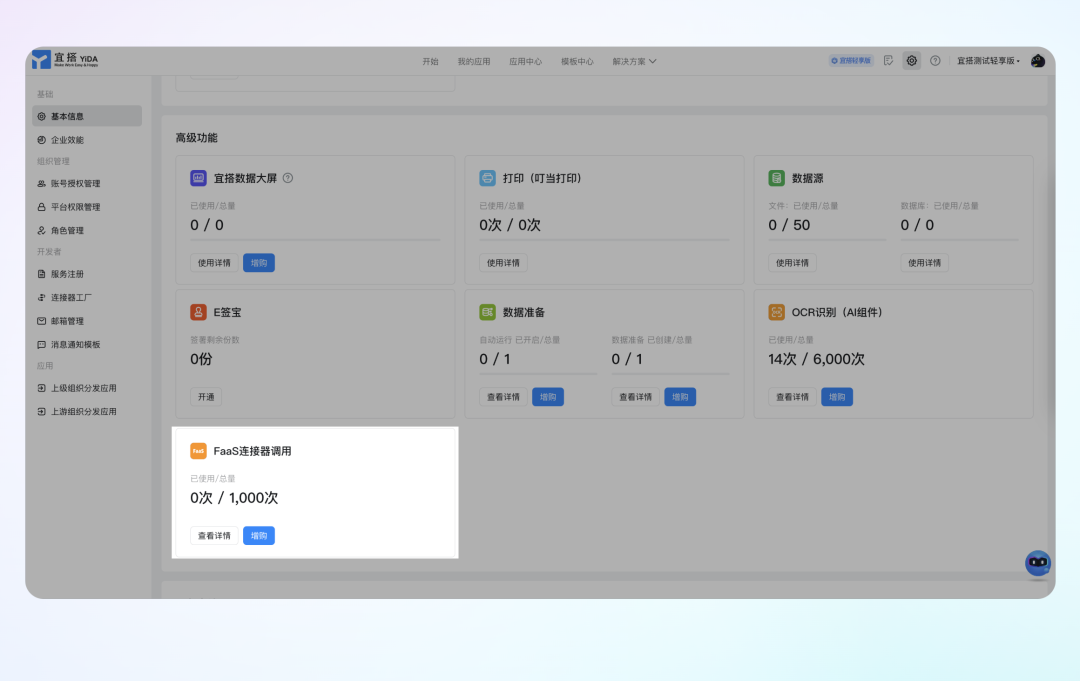Go to the 我的应用 navigation tab
The height and width of the screenshot is (681, 1080).
pos(474,61)
